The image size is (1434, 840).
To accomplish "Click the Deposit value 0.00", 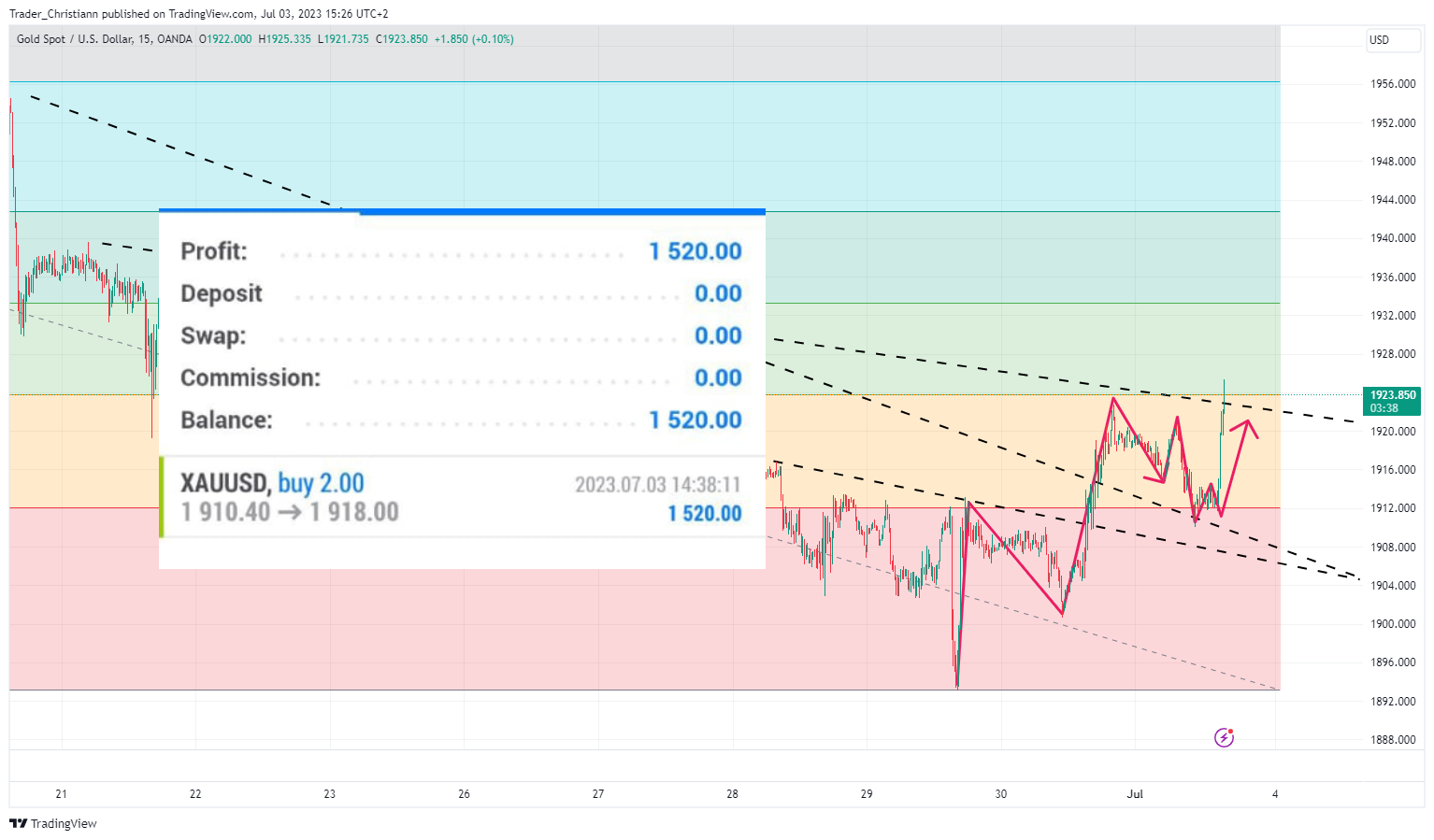I will 718,293.
